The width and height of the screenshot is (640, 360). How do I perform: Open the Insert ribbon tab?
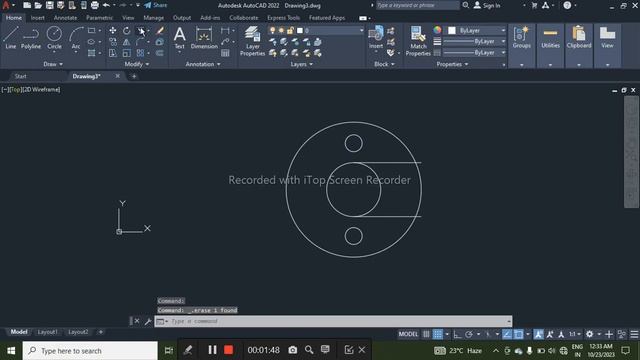[x=38, y=18]
